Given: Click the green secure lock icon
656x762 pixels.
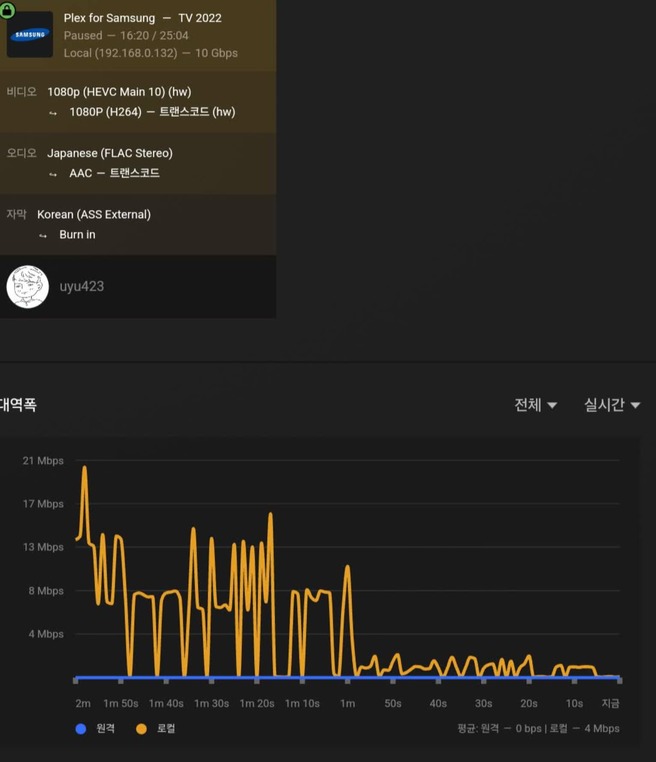Looking at the screenshot, I should pos(7,9).
